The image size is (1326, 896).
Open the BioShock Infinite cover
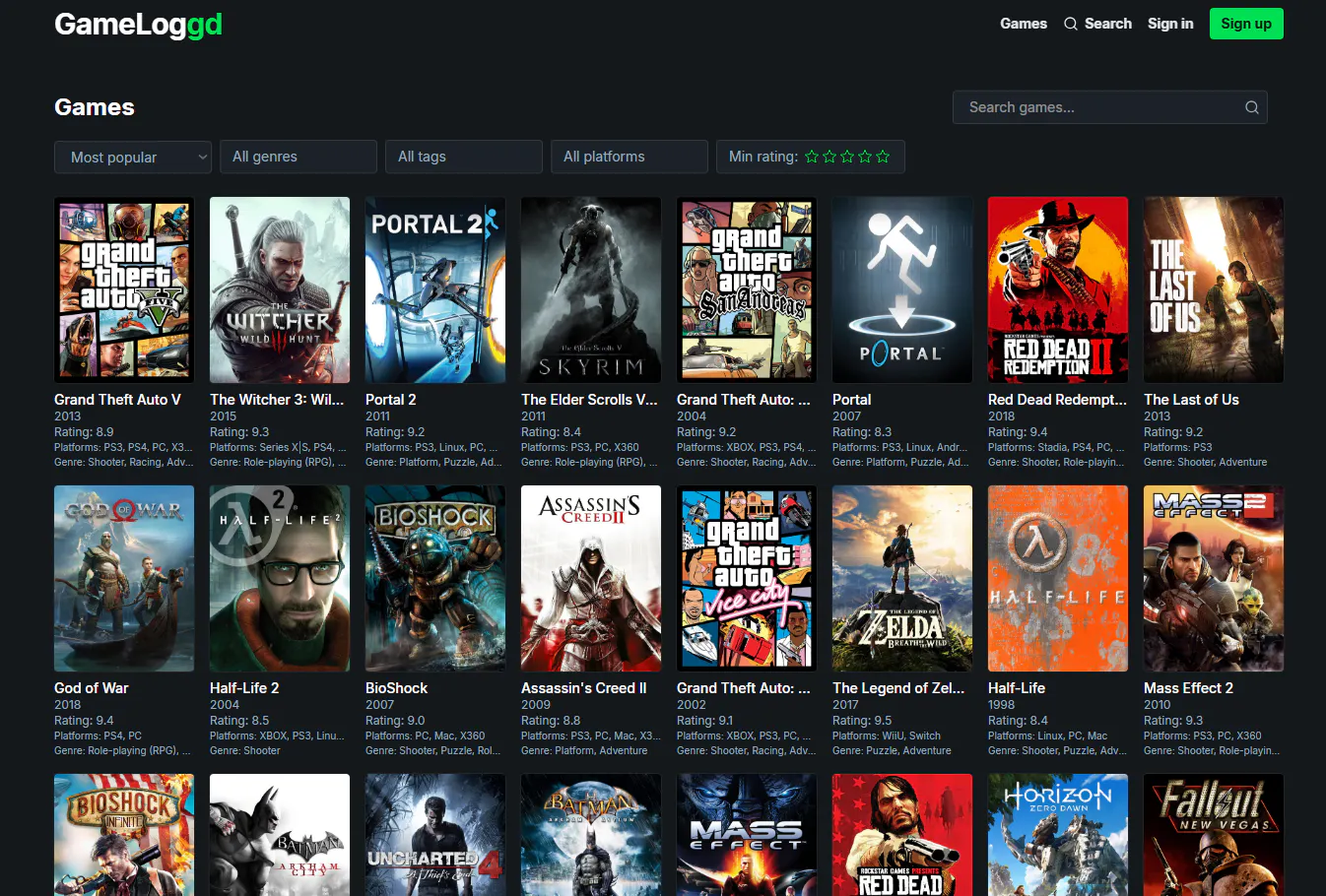coord(124,835)
